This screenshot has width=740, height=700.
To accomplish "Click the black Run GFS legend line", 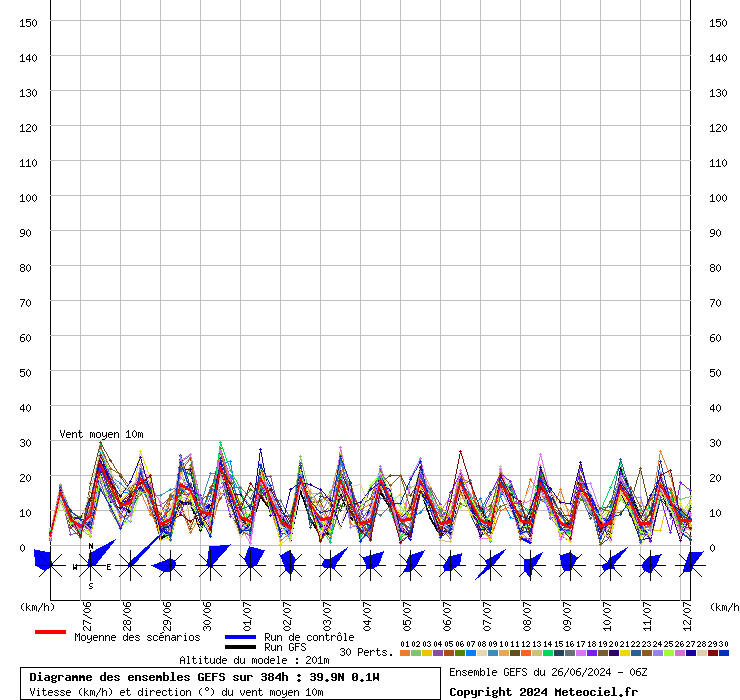I will pyautogui.click(x=240, y=647).
